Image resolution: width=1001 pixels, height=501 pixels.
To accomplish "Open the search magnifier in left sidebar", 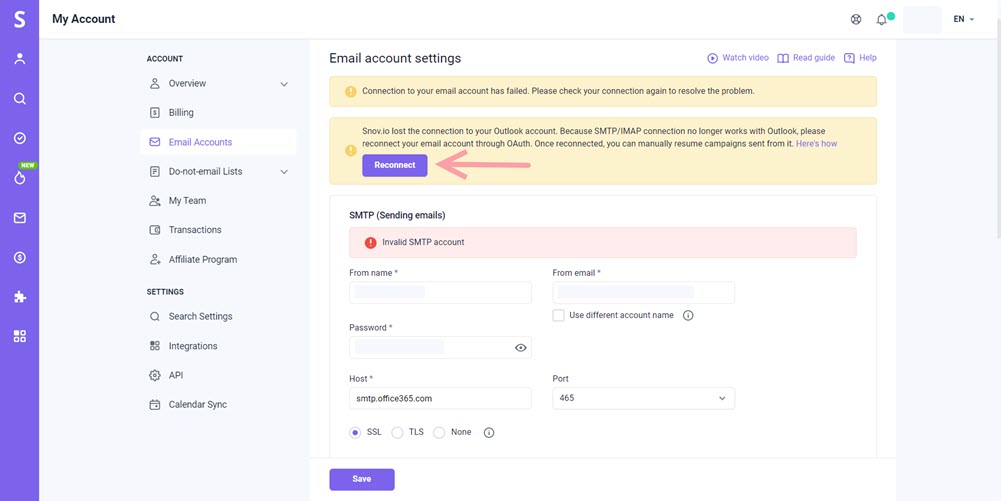I will (20, 98).
